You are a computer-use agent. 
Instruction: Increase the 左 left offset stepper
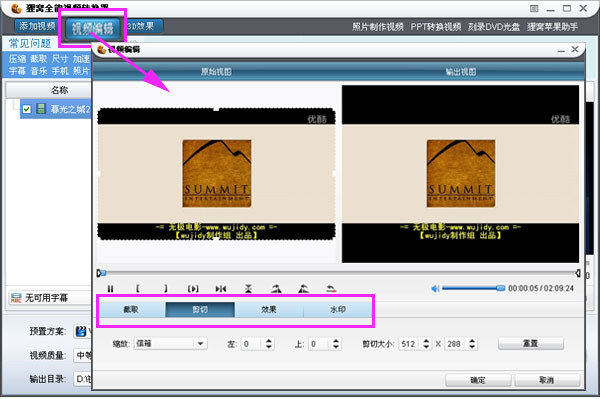tap(269, 341)
